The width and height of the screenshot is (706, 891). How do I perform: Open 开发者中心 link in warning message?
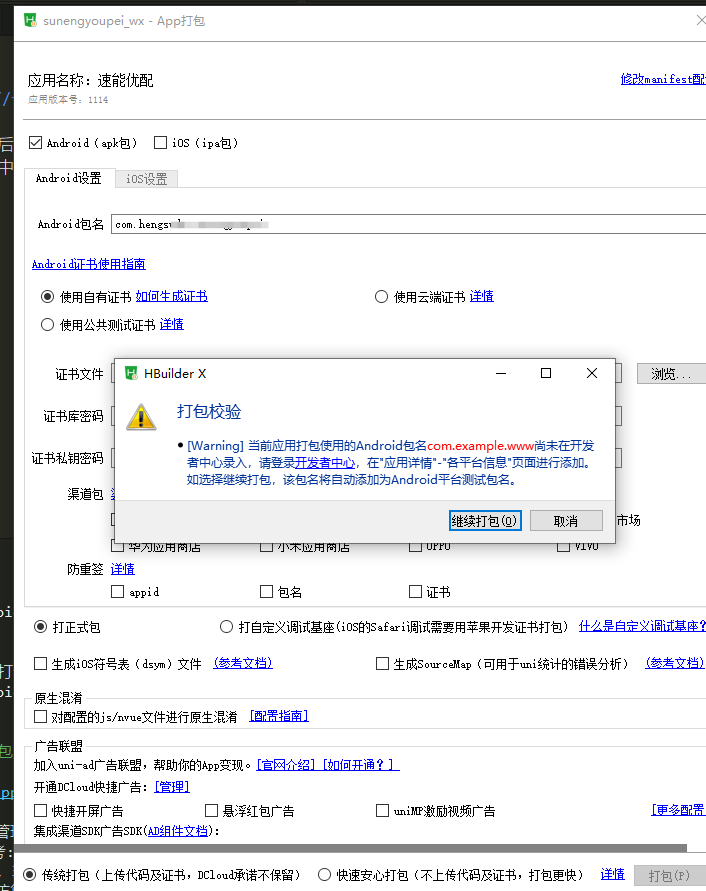tap(325, 463)
